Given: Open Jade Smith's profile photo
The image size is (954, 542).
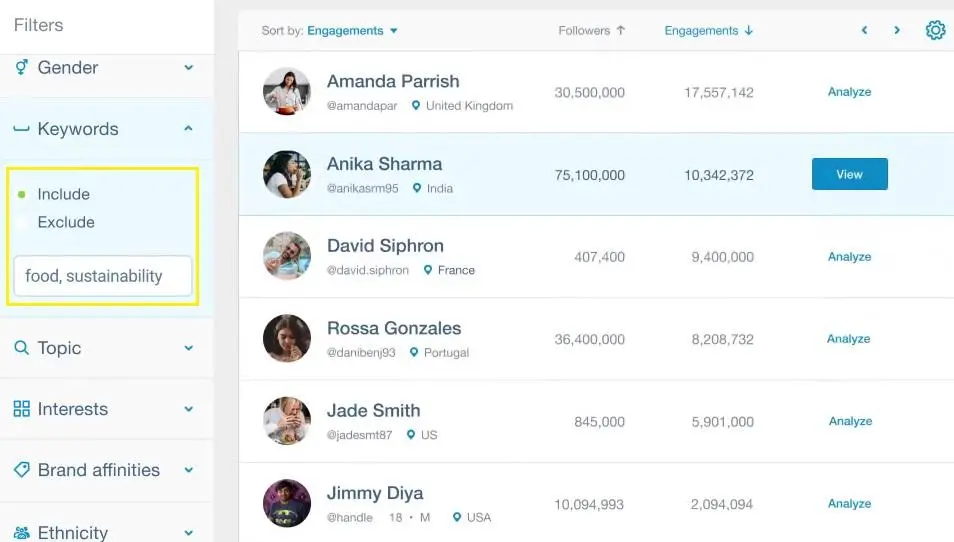Looking at the screenshot, I should click(287, 421).
